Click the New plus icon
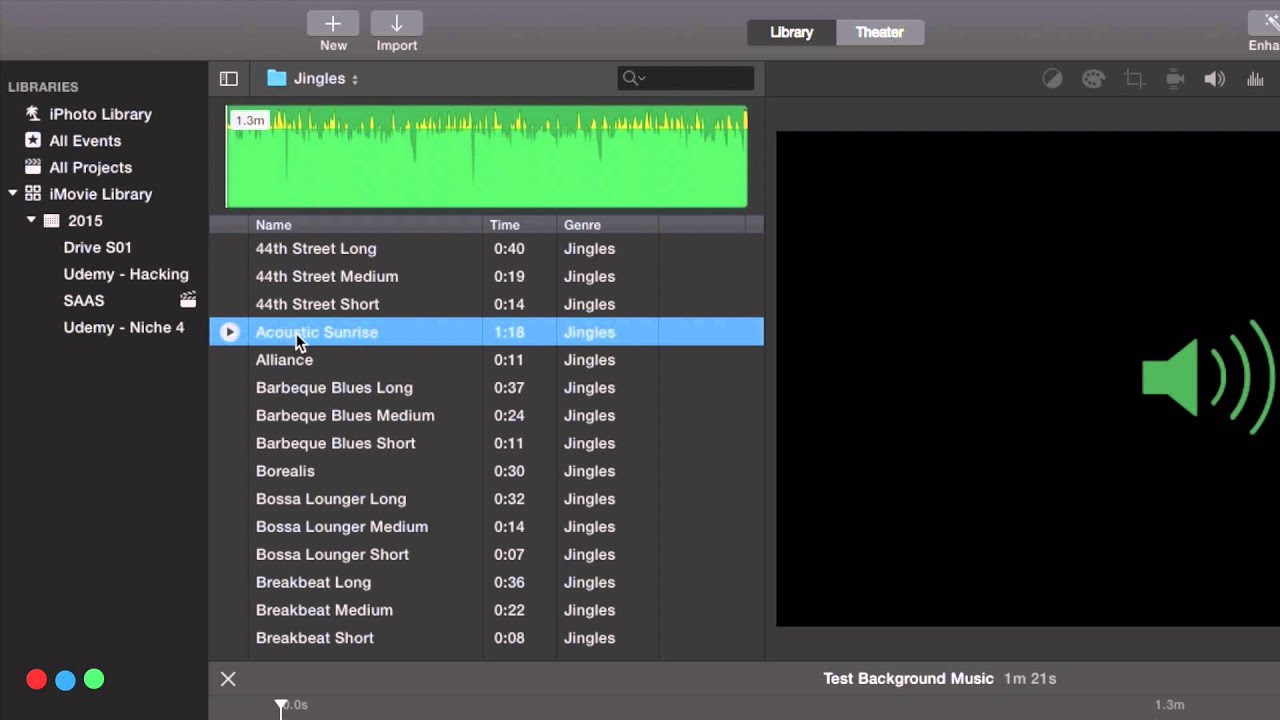This screenshot has height=720, width=1280. pos(333,23)
